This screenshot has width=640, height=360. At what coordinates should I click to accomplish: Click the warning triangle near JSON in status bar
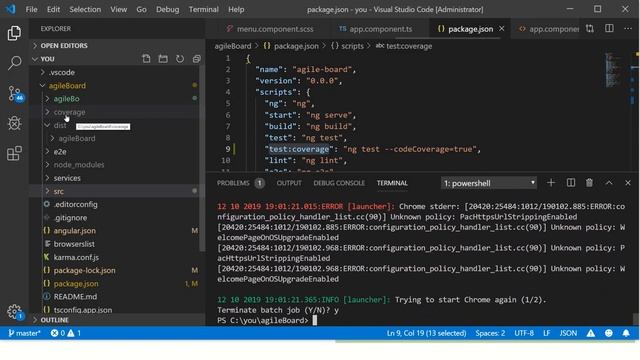[591, 333]
